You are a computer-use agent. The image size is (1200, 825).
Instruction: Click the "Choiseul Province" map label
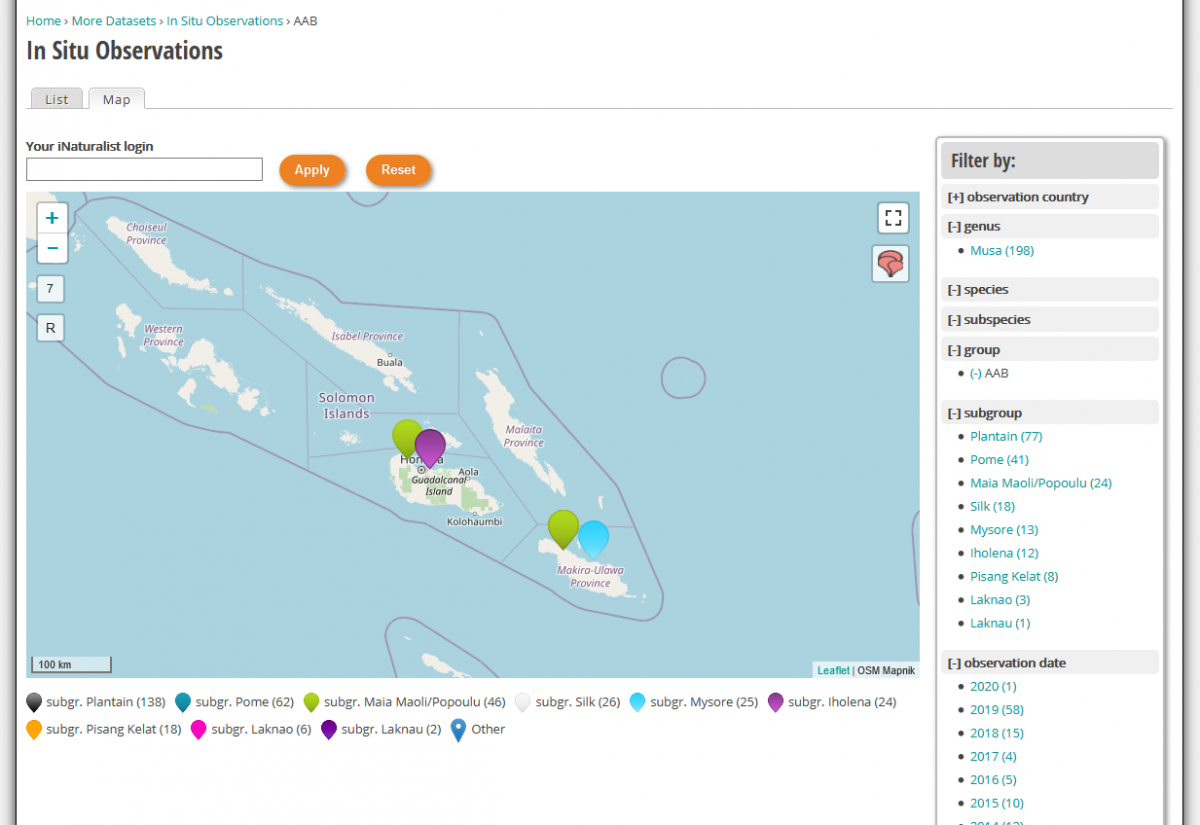(x=146, y=234)
